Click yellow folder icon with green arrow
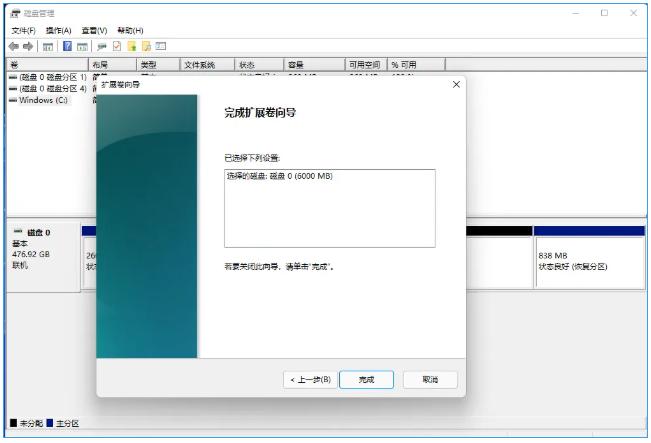The image size is (651, 443). coord(132,46)
